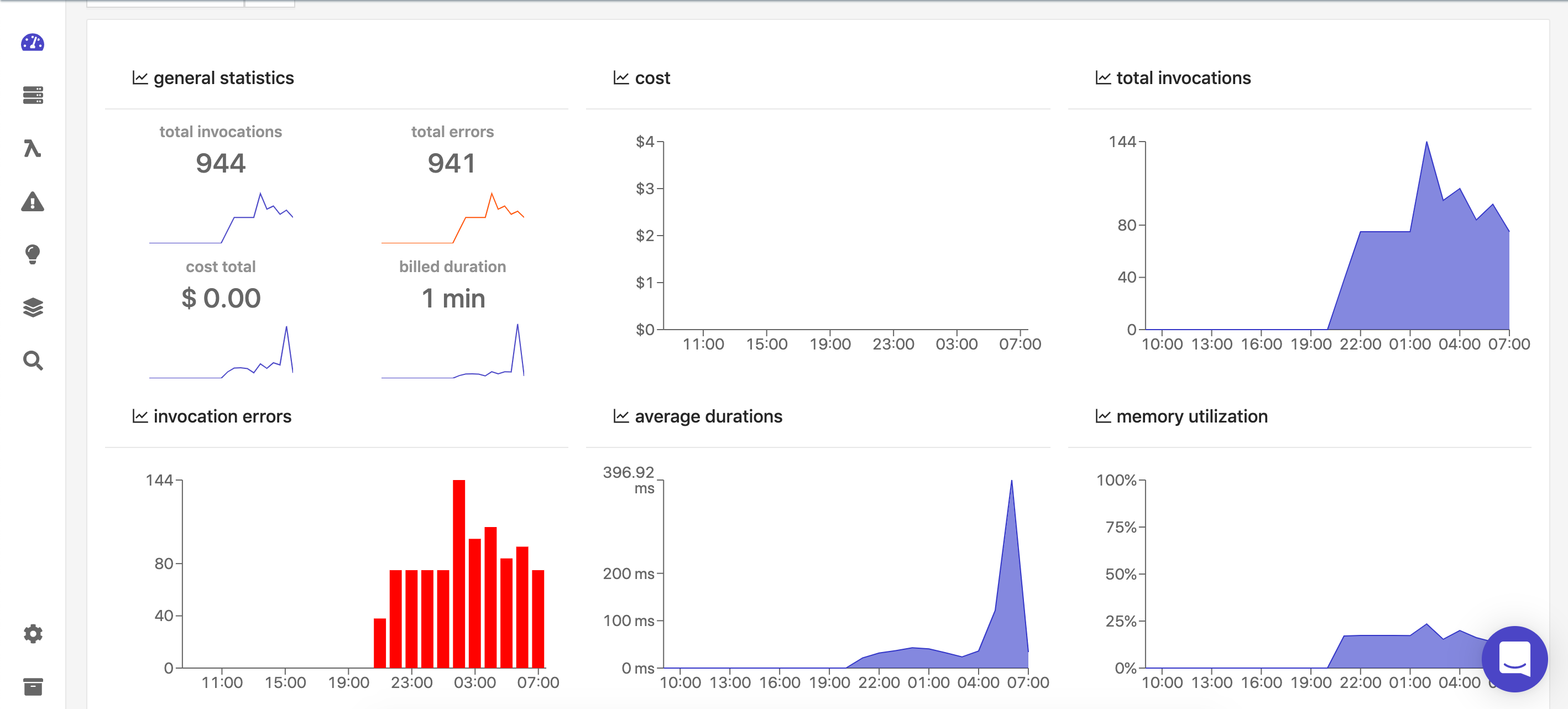Click the memory utilization widget heading
Screen dimensions: 1568x709
[x=1192, y=416]
